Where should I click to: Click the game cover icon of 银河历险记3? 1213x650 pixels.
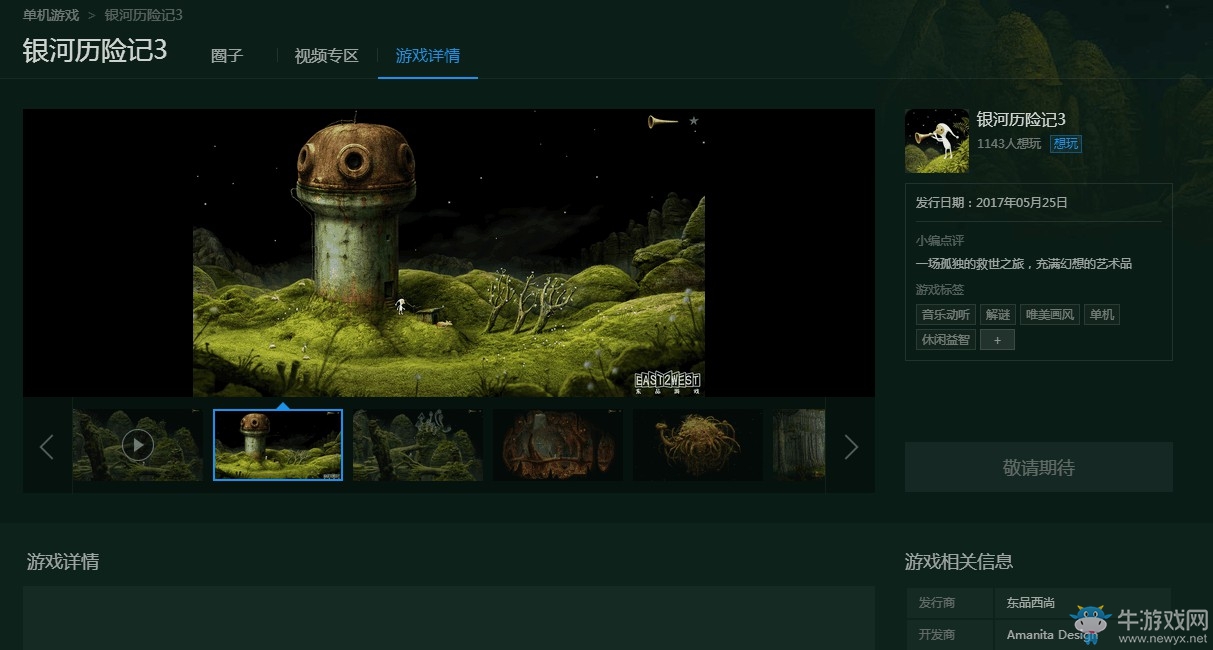pos(937,141)
